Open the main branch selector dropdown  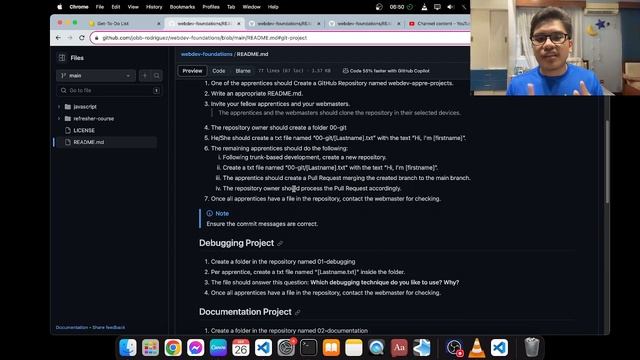[x=96, y=76]
